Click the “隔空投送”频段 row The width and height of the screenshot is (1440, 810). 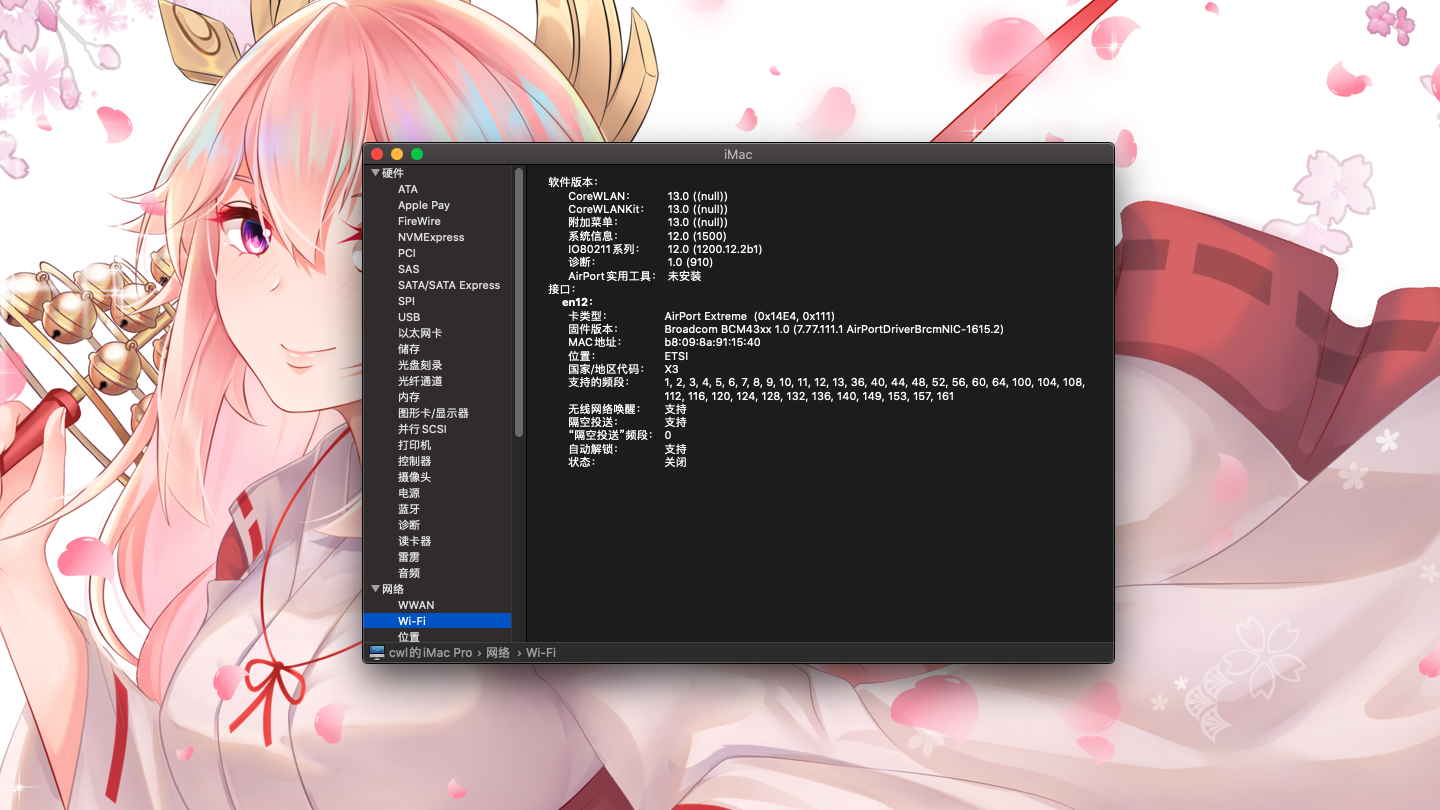620,435
